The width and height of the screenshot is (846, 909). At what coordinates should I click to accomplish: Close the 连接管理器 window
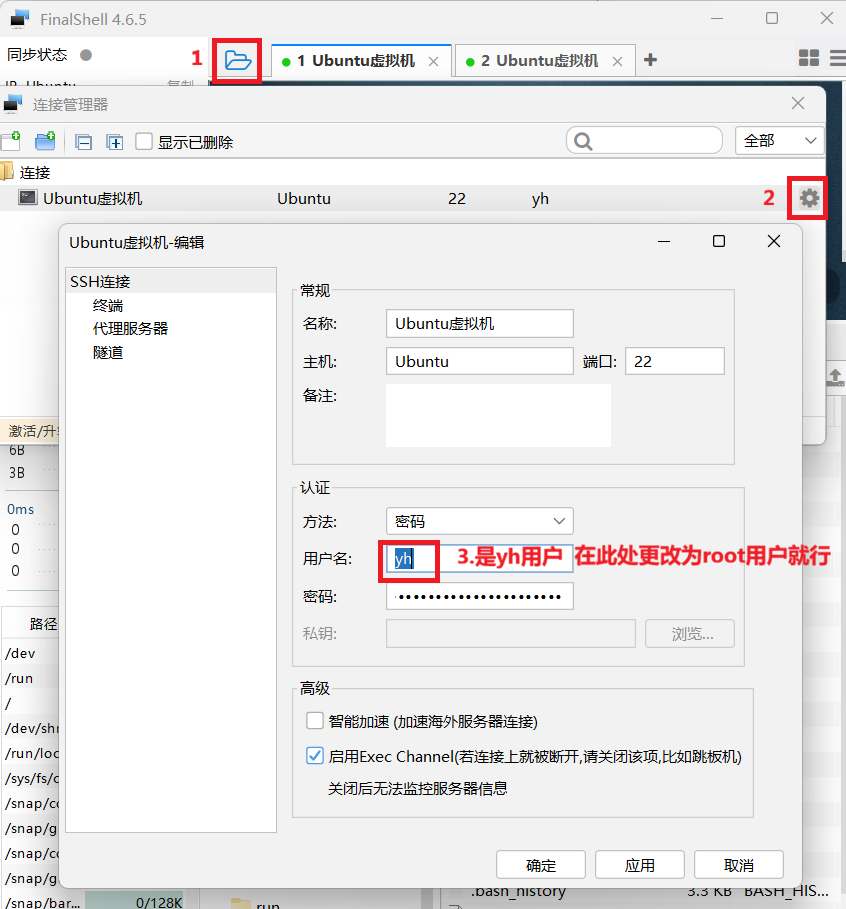(798, 103)
